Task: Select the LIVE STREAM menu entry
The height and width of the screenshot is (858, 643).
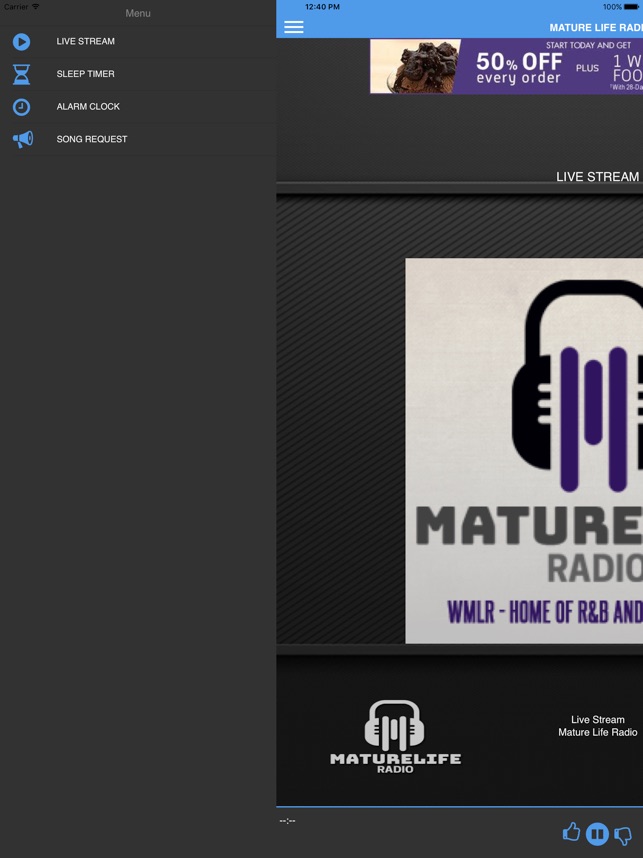Action: point(85,42)
